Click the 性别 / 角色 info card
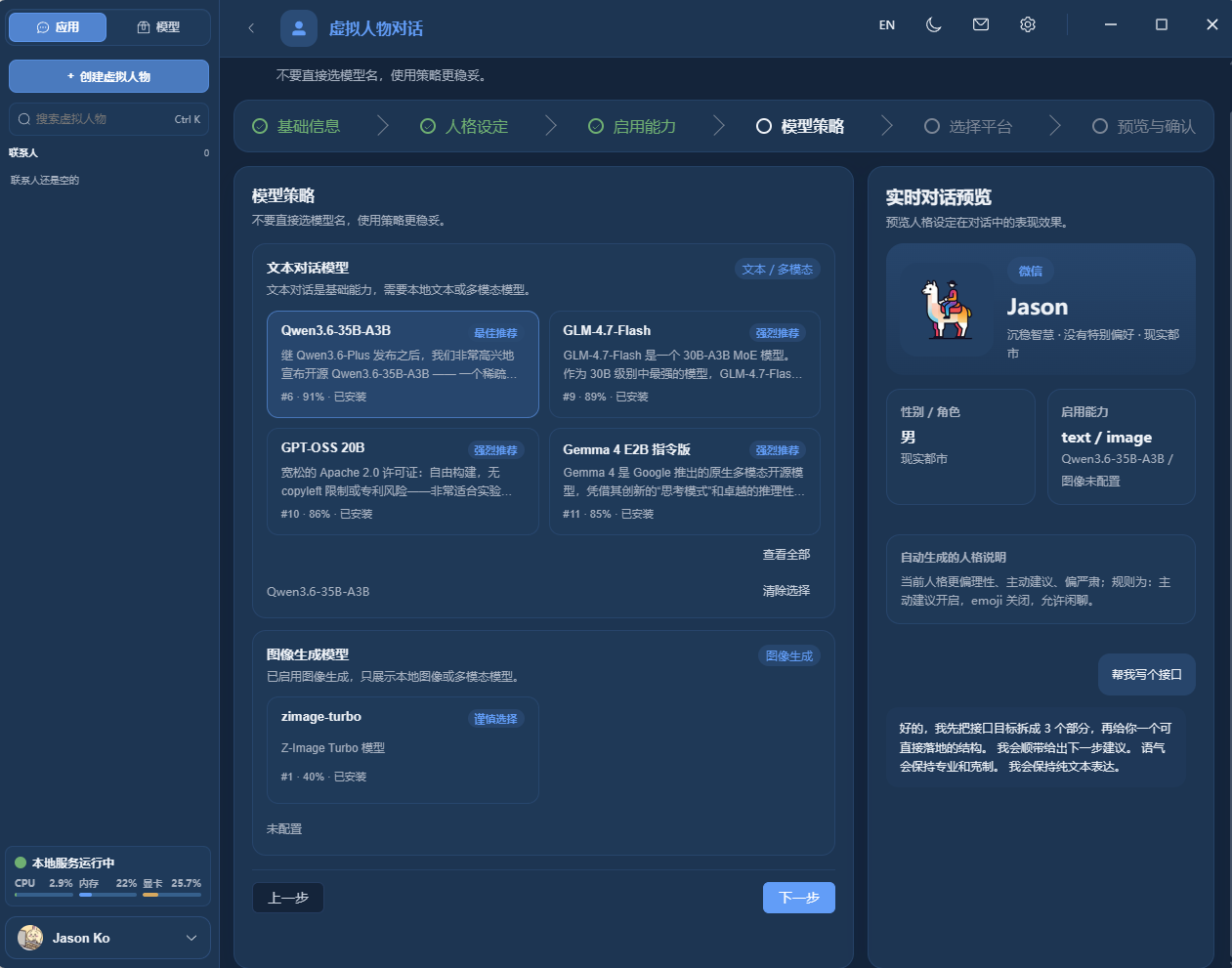Screen dimensions: 1232x968 pyautogui.click(x=960, y=446)
